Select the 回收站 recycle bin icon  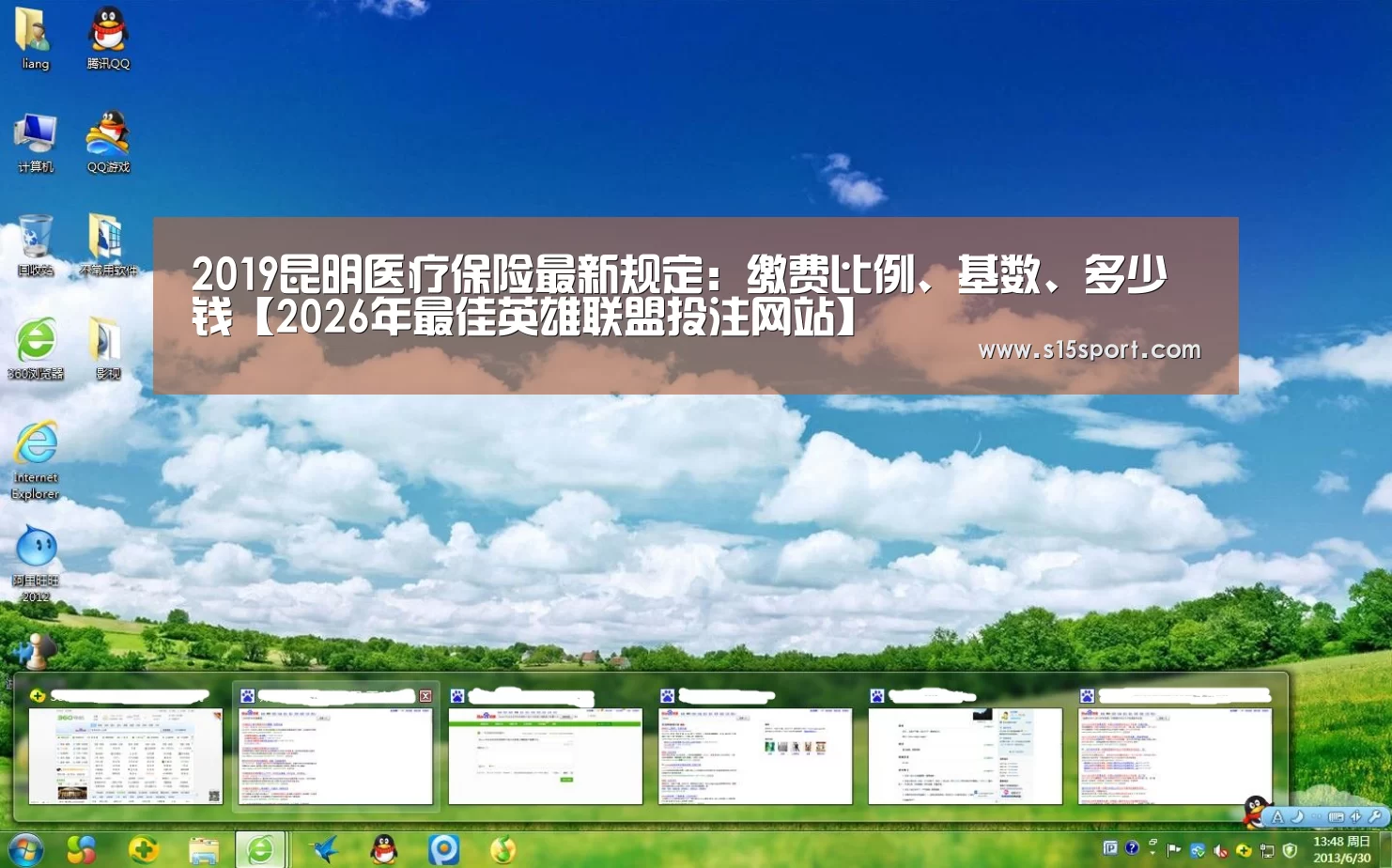[36, 245]
